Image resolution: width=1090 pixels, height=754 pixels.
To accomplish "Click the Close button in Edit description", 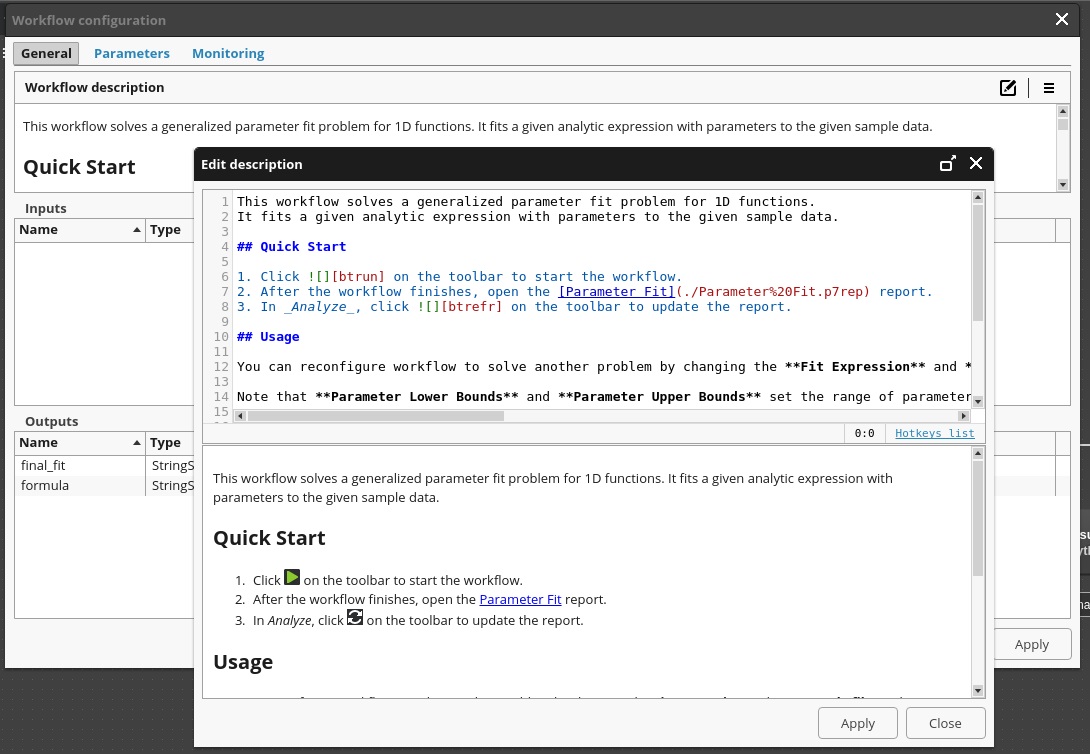I will tap(945, 723).
